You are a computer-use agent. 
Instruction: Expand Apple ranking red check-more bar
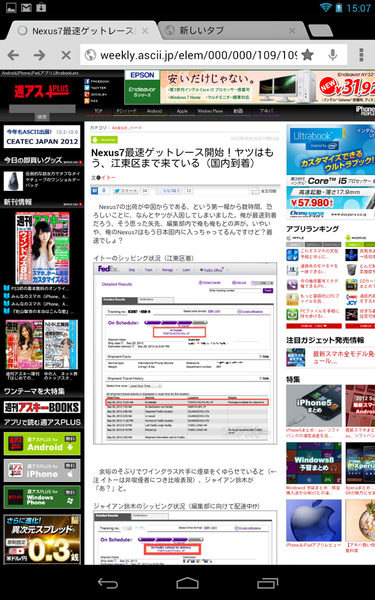click(314, 326)
